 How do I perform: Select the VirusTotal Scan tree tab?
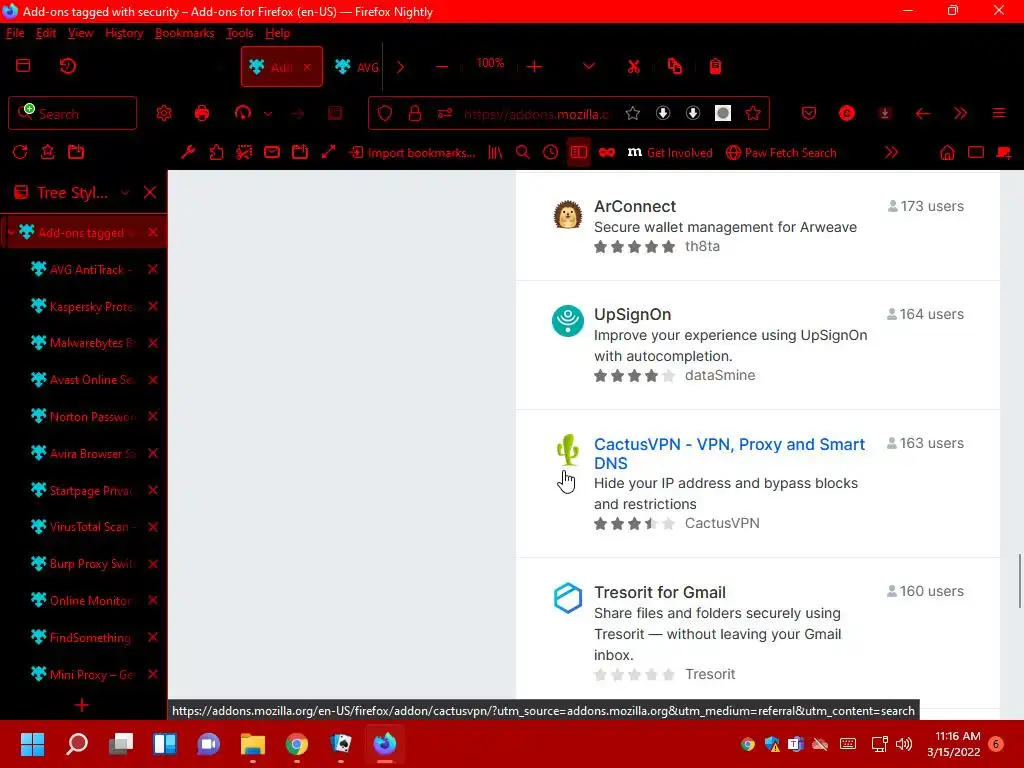click(x=84, y=527)
